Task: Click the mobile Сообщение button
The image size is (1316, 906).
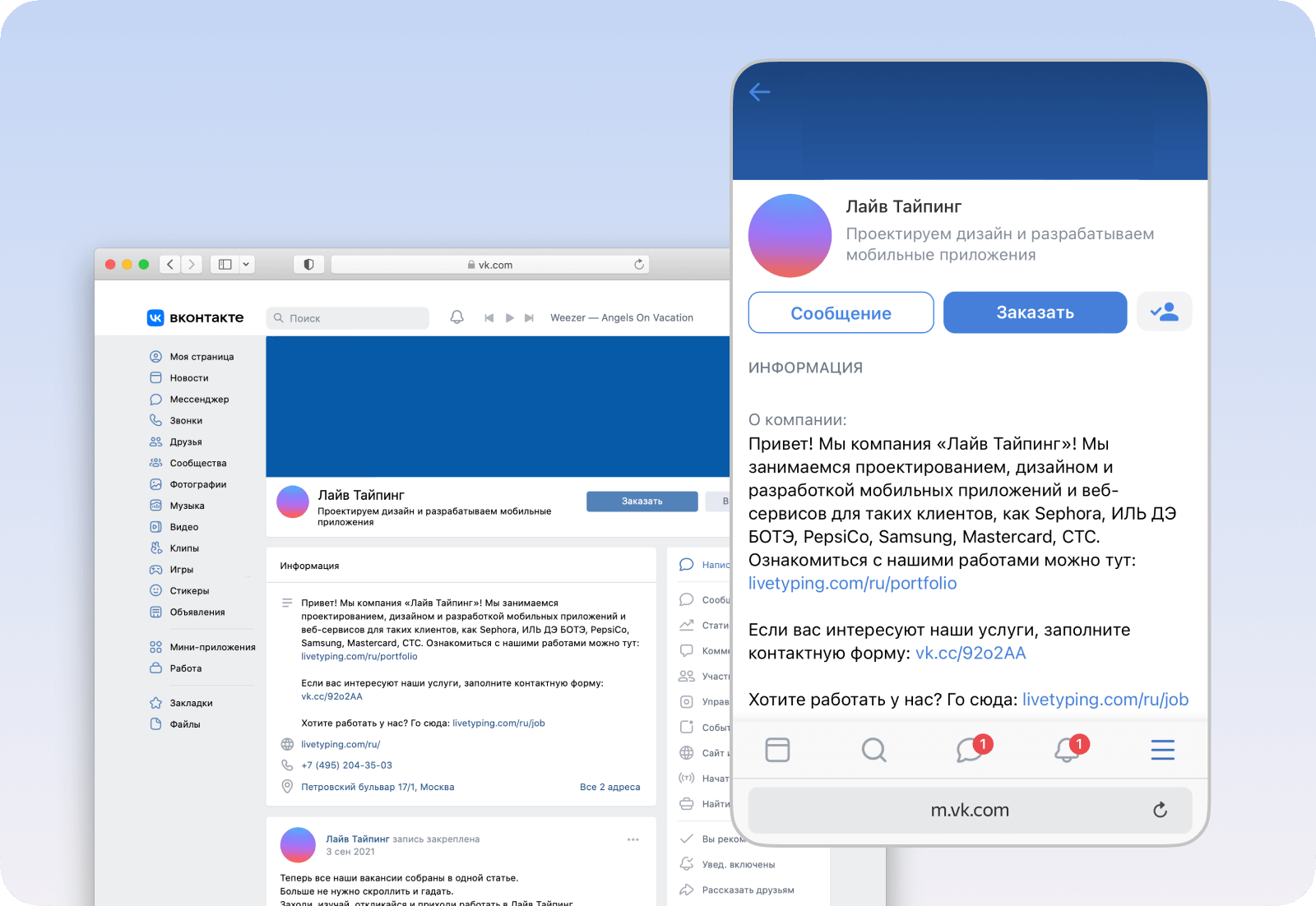Action: click(841, 312)
